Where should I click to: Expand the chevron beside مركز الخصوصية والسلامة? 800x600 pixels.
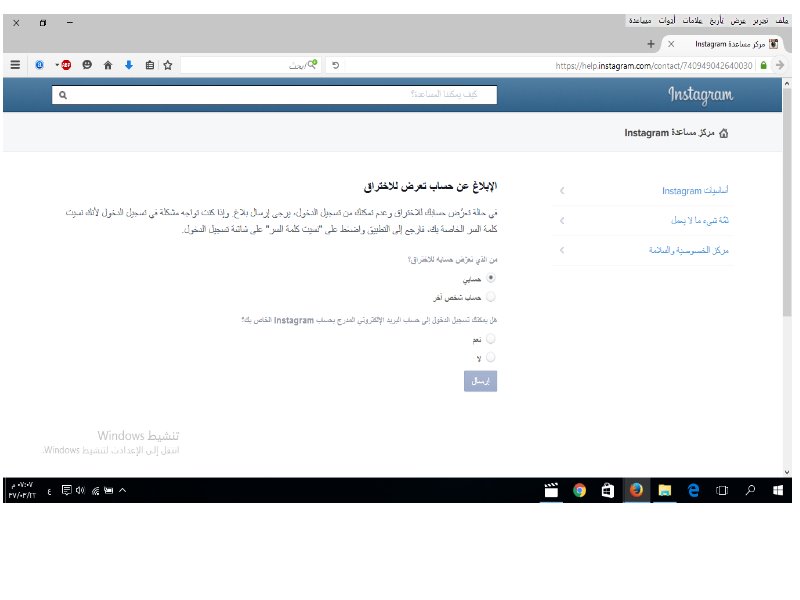coord(562,250)
